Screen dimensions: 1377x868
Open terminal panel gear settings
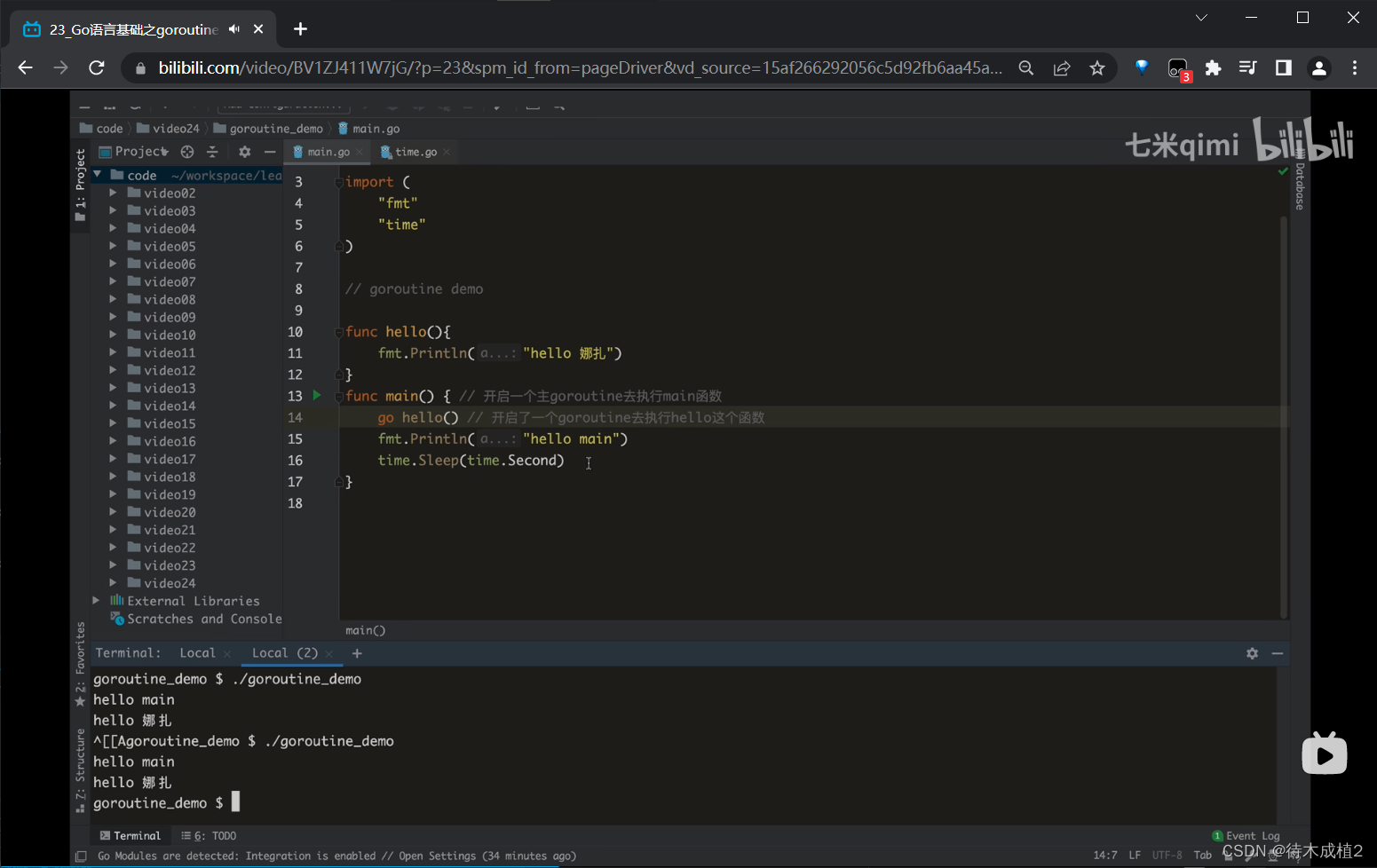pos(1252,653)
